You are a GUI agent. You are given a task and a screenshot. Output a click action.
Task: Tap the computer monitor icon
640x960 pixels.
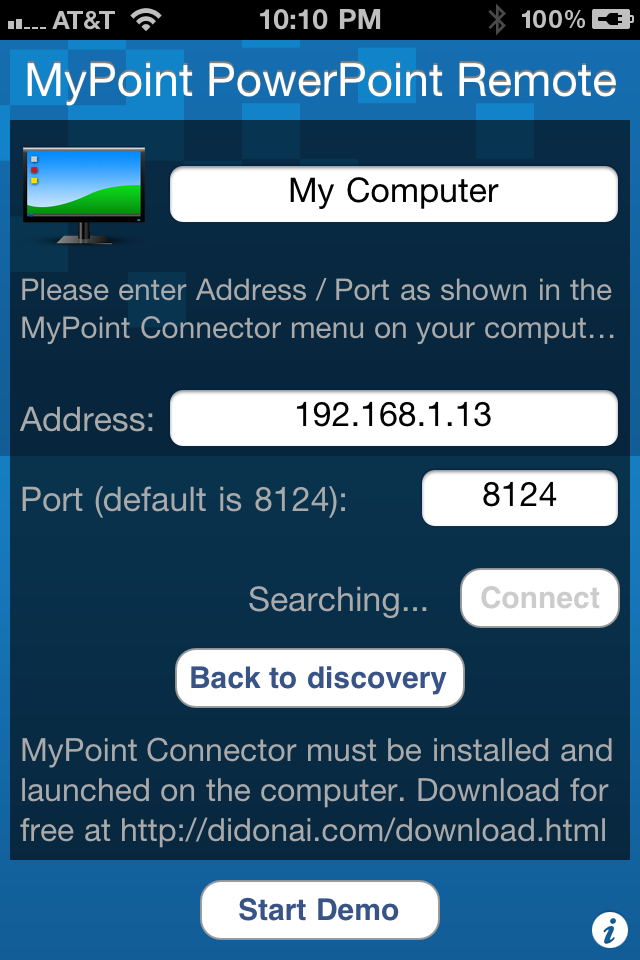84,196
